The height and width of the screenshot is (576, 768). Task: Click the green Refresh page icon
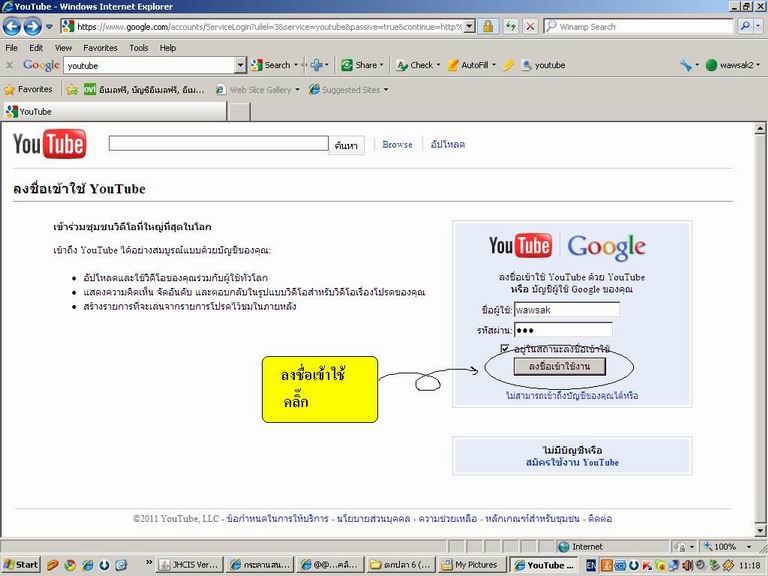[511, 26]
